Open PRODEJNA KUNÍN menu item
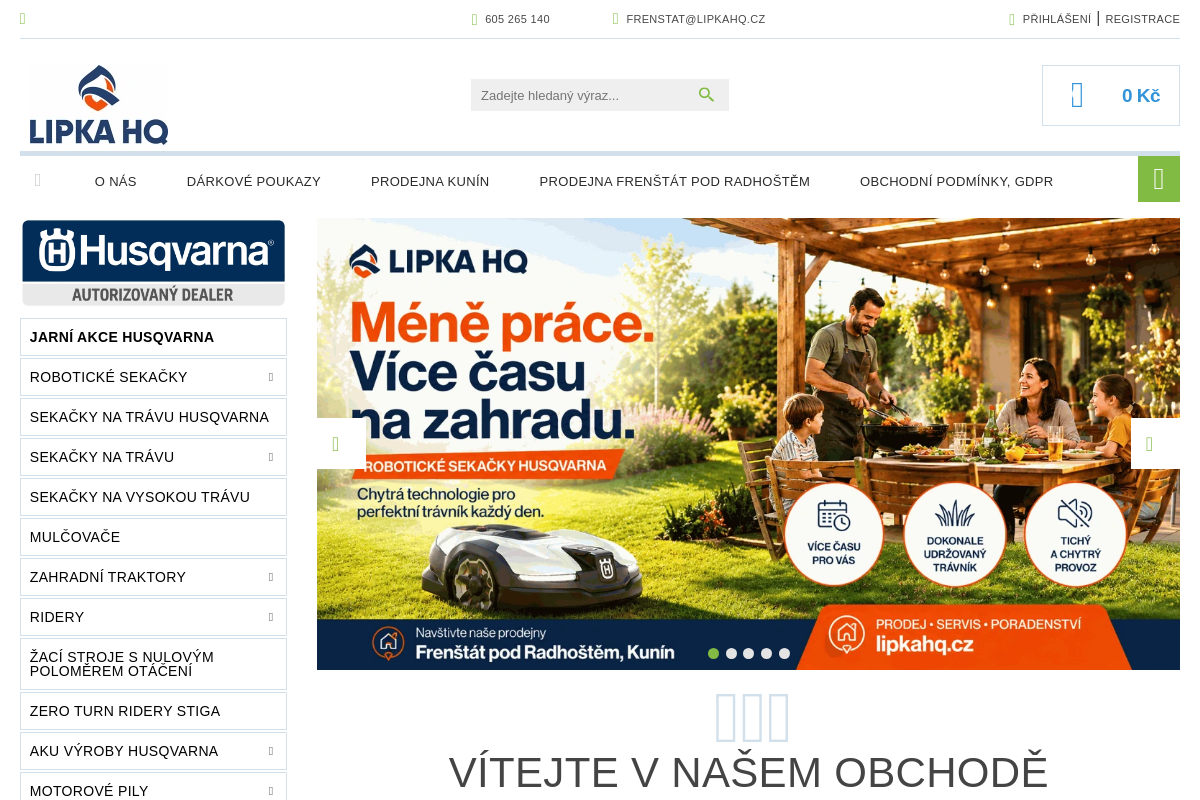The height and width of the screenshot is (800, 1200). pos(430,181)
